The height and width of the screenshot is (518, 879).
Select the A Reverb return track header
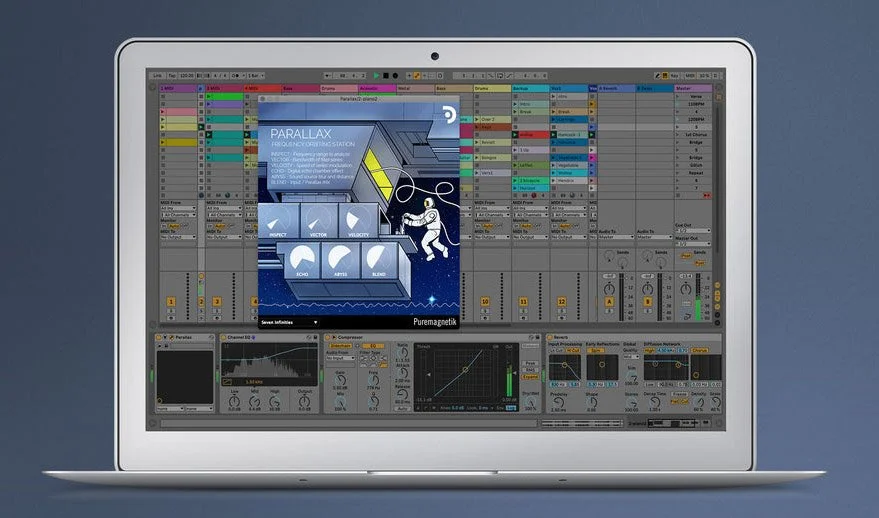pyautogui.click(x=616, y=89)
